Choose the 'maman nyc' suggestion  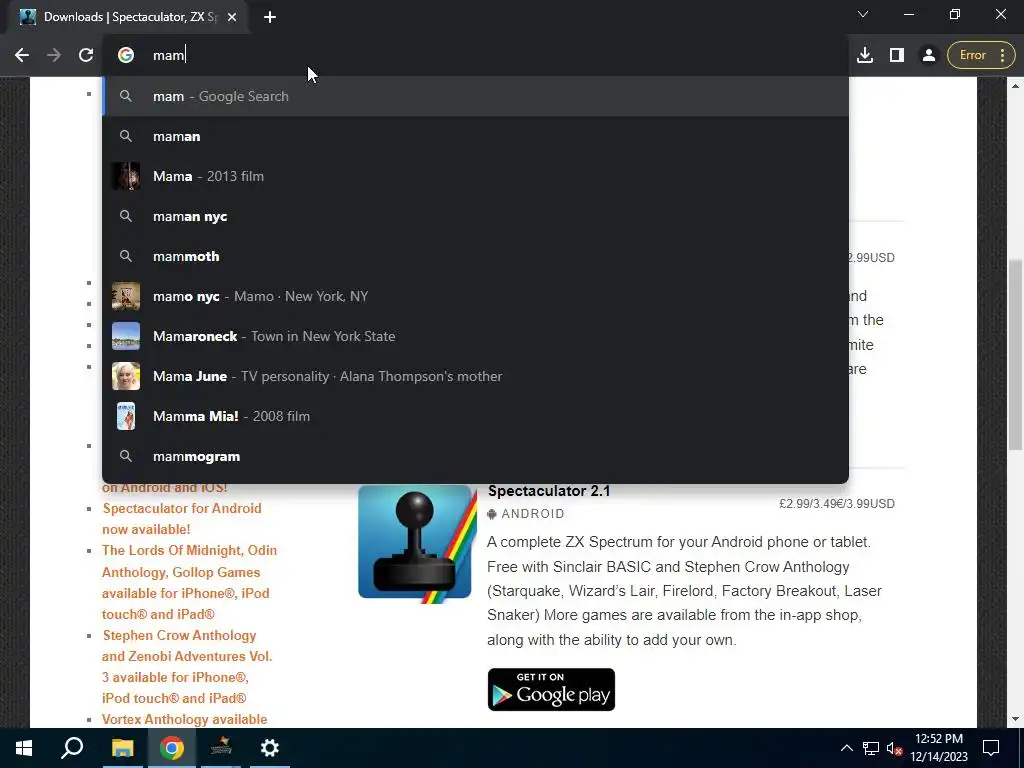(x=475, y=216)
